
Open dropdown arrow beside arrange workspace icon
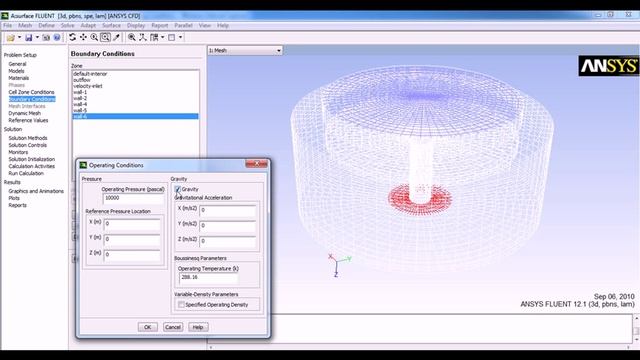tap(162, 38)
